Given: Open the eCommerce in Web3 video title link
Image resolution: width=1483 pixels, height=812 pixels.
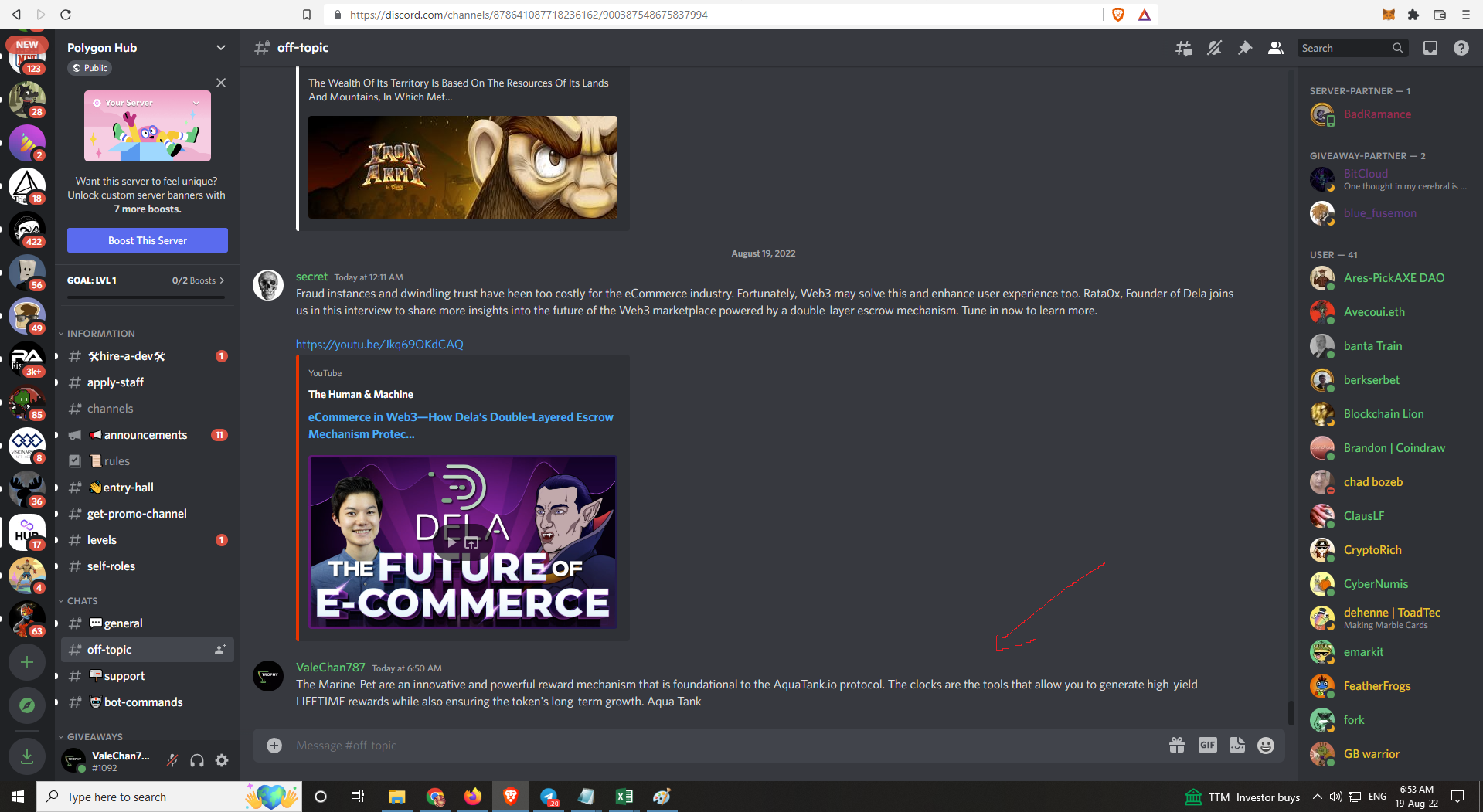Looking at the screenshot, I should coord(461,426).
